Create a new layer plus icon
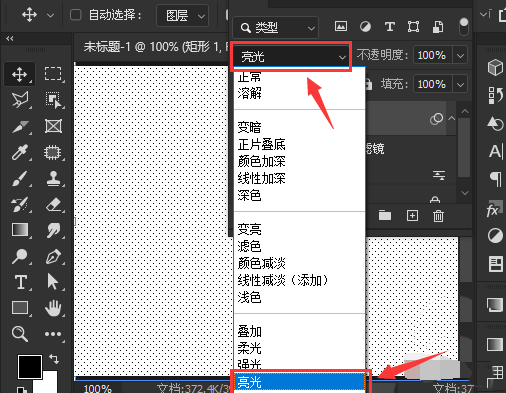The width and height of the screenshot is (506, 393). coord(412,216)
